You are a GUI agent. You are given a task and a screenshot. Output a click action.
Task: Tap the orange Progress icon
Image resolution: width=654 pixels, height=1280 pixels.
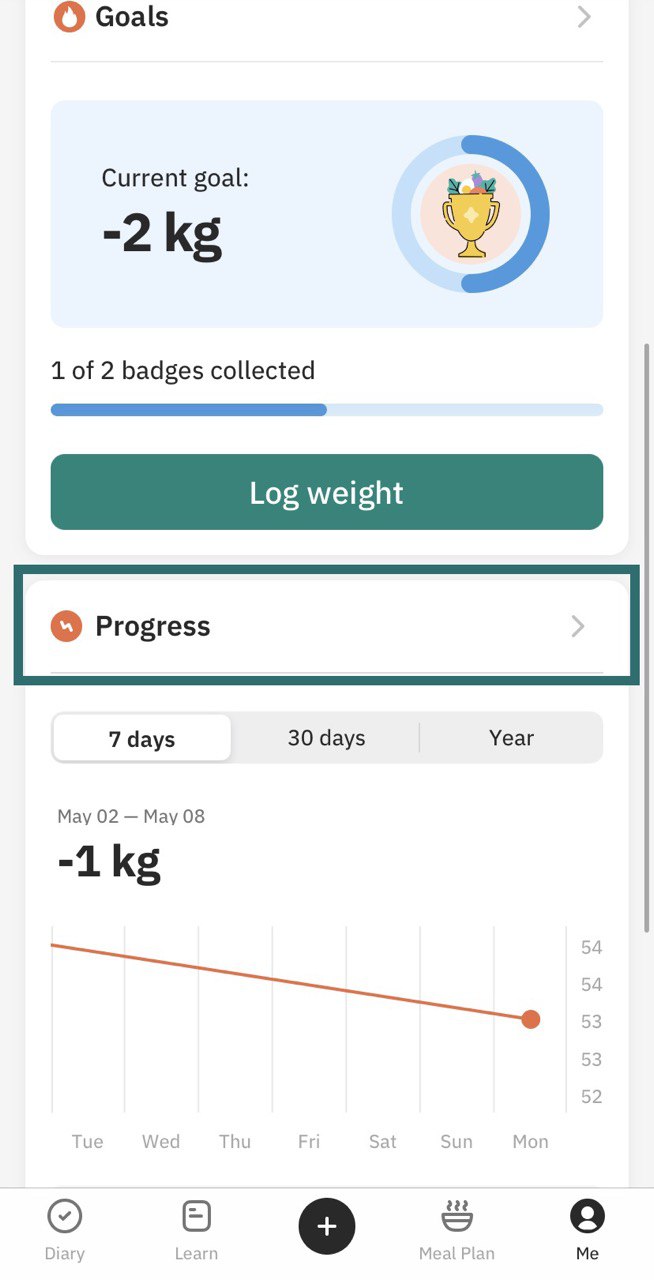66,627
